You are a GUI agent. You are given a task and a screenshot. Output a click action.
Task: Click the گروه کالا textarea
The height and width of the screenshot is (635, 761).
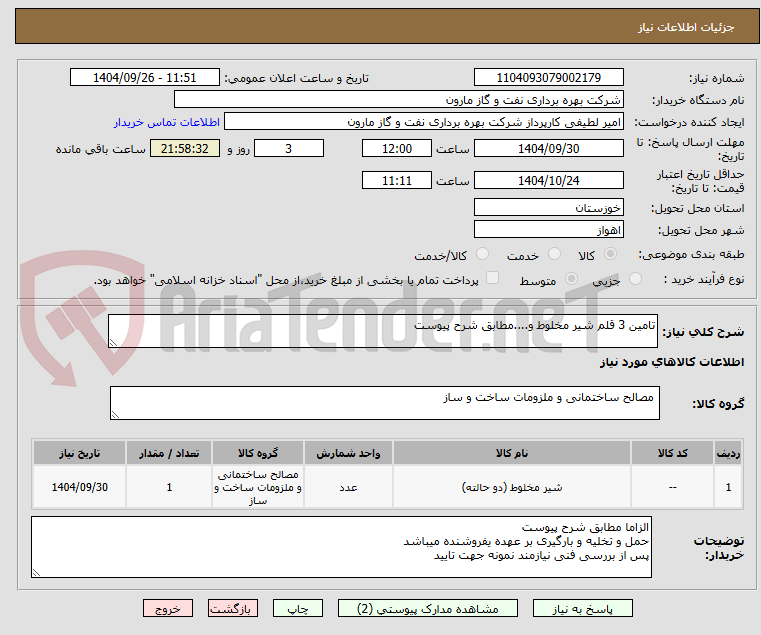[385, 403]
